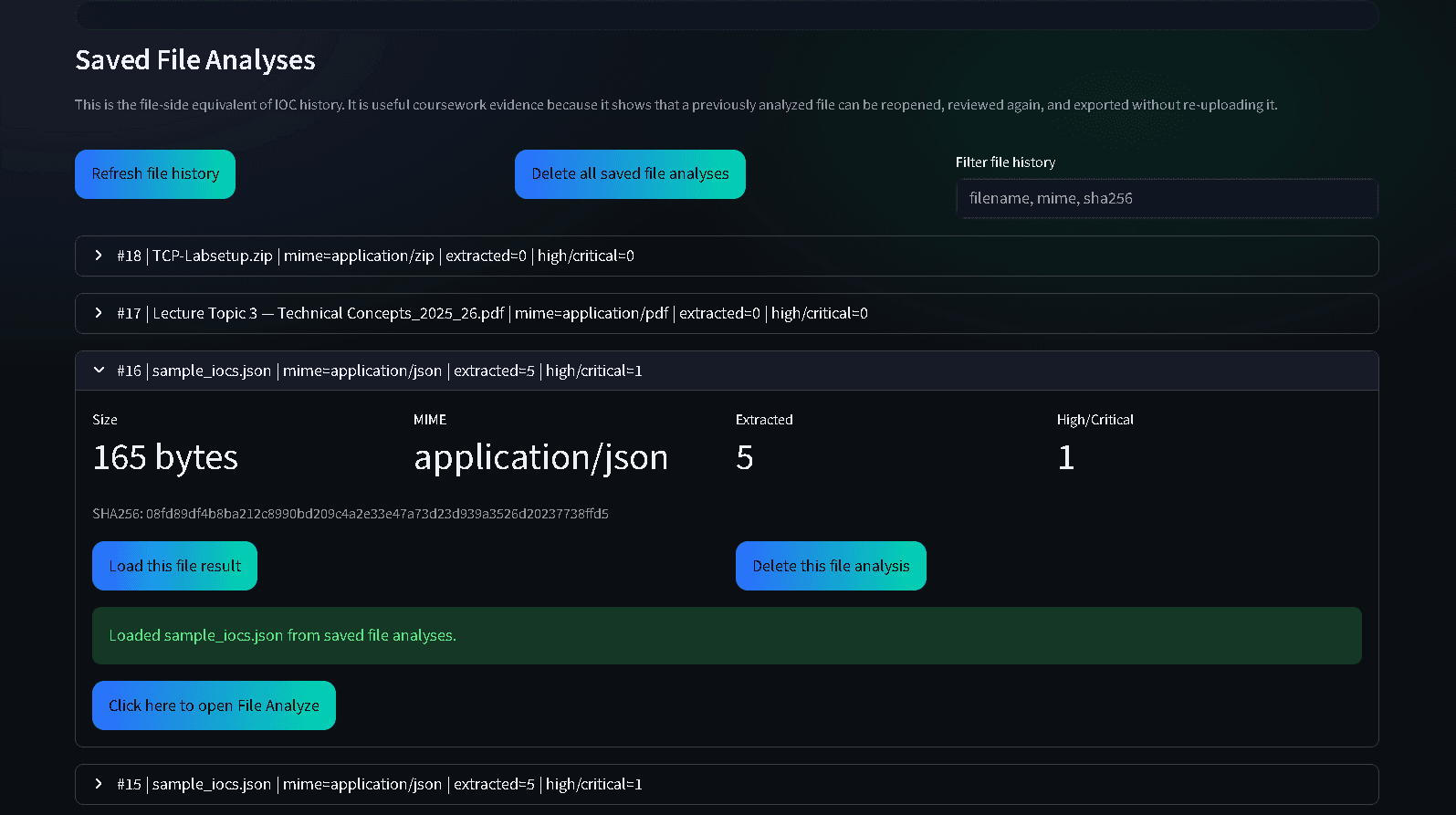This screenshot has width=1456, height=815.
Task: Click the 'Filter file history' label
Action: click(x=1005, y=162)
